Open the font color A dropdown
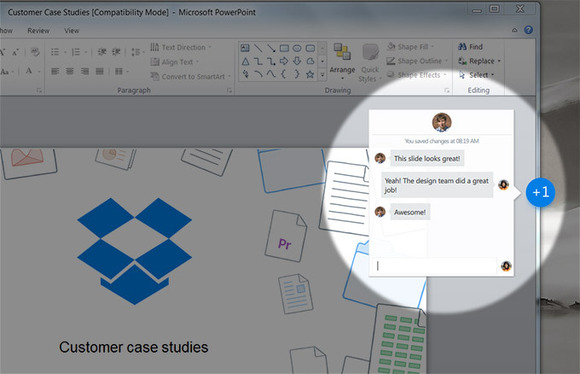Image resolution: width=580 pixels, height=374 pixels. [38, 71]
